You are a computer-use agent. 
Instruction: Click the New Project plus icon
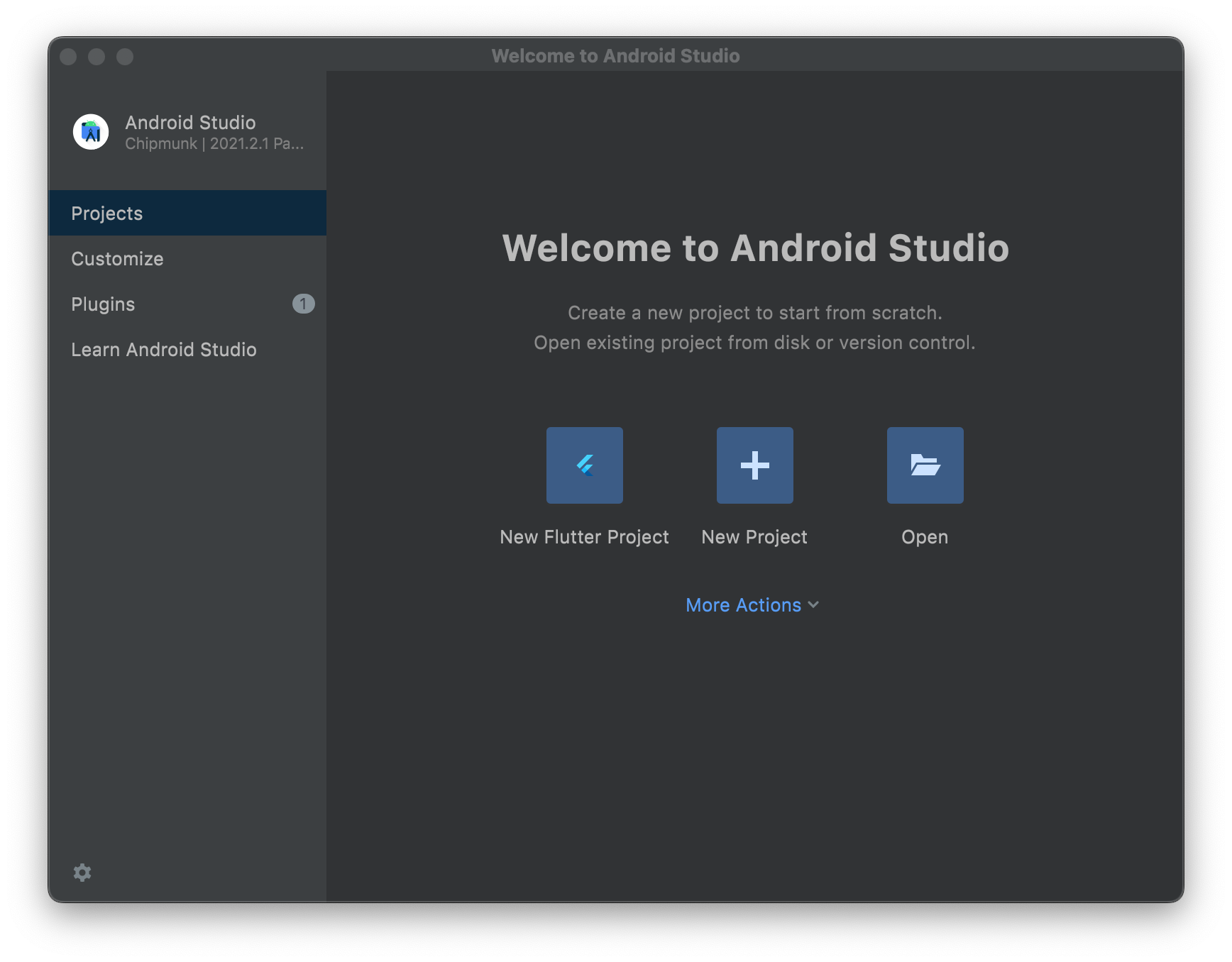click(754, 465)
